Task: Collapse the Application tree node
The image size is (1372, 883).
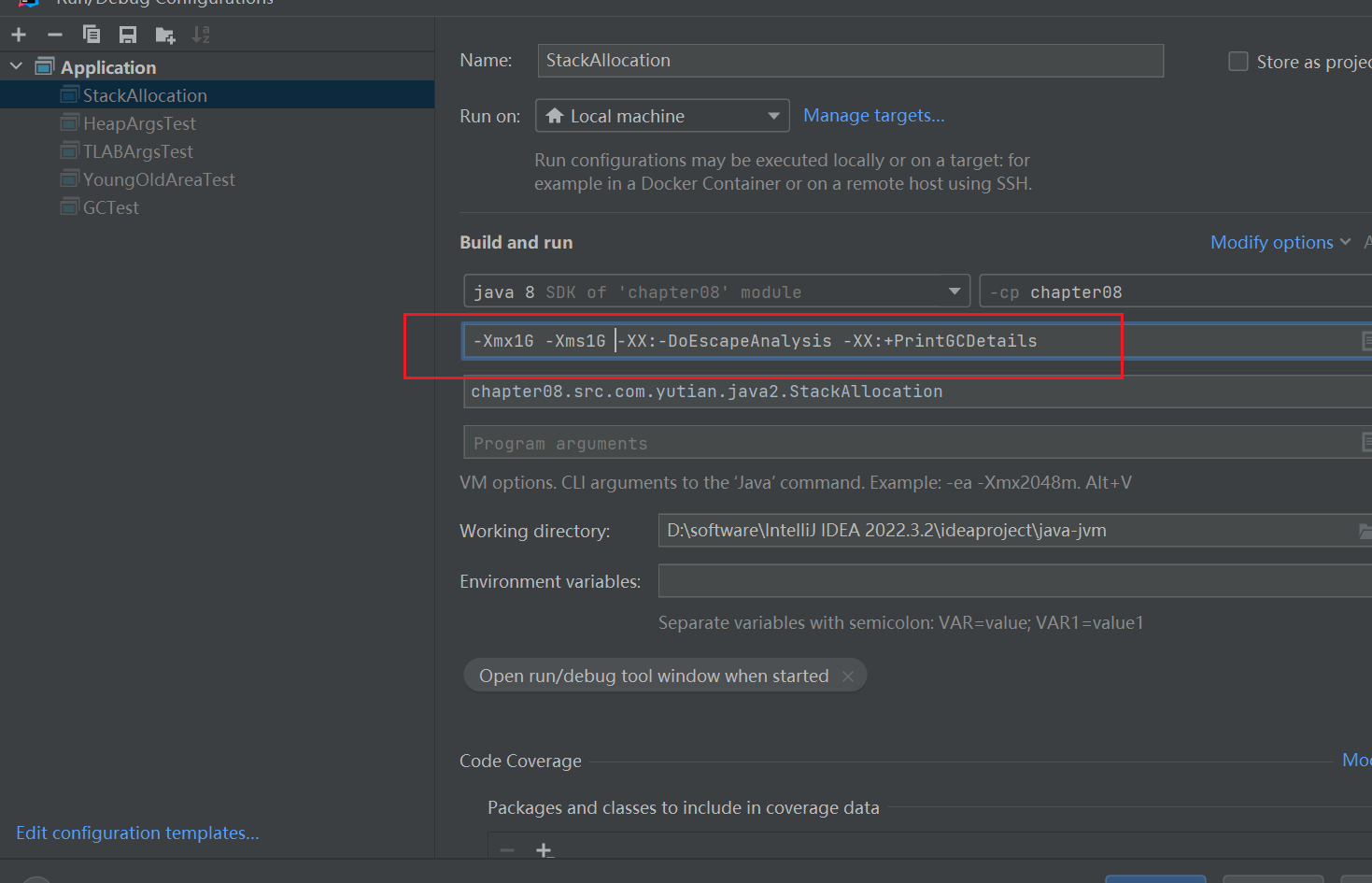Action: [16, 66]
